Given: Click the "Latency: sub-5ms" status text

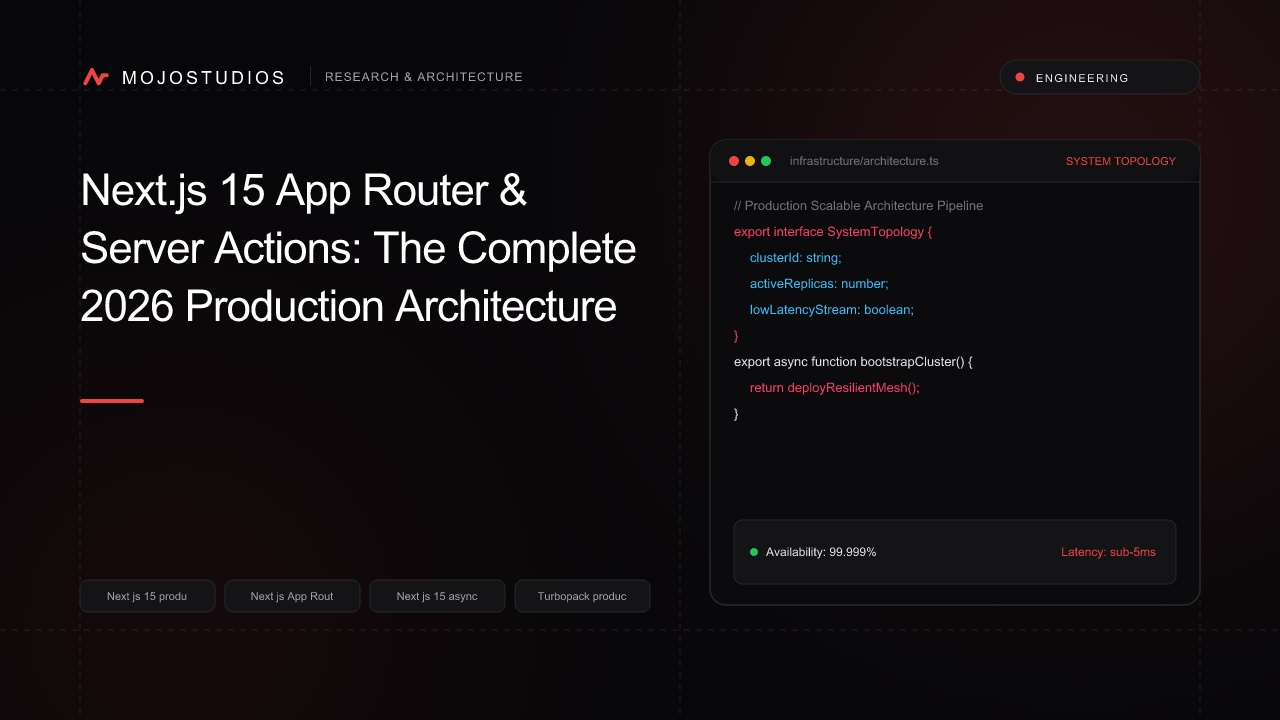Looking at the screenshot, I should (x=1108, y=552).
